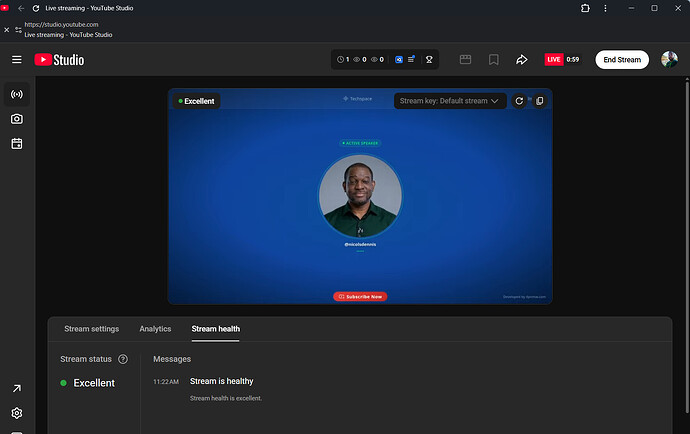Open the Manage calendar icon in sidebar

[17, 143]
